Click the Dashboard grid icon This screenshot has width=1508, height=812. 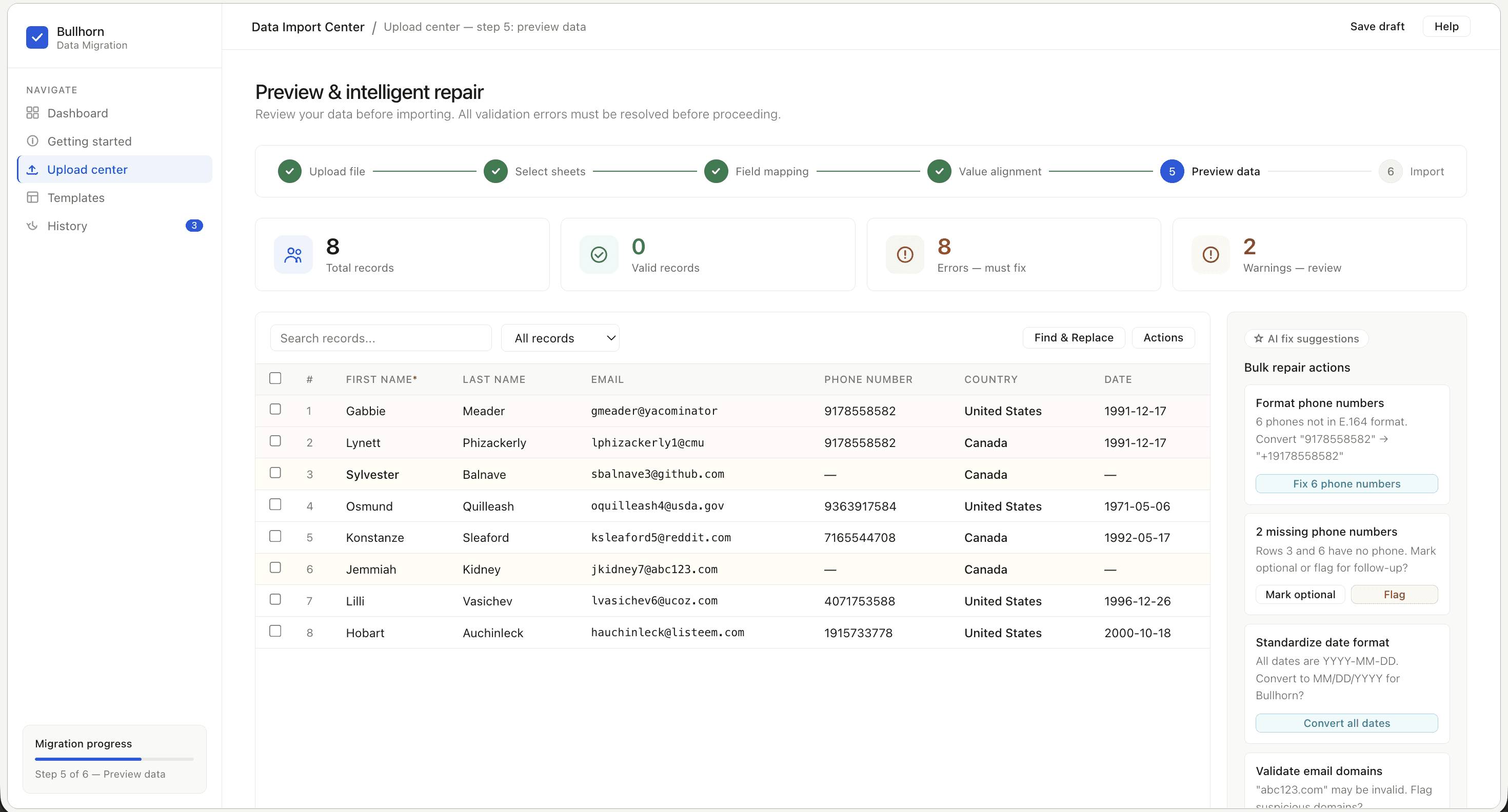coord(33,113)
